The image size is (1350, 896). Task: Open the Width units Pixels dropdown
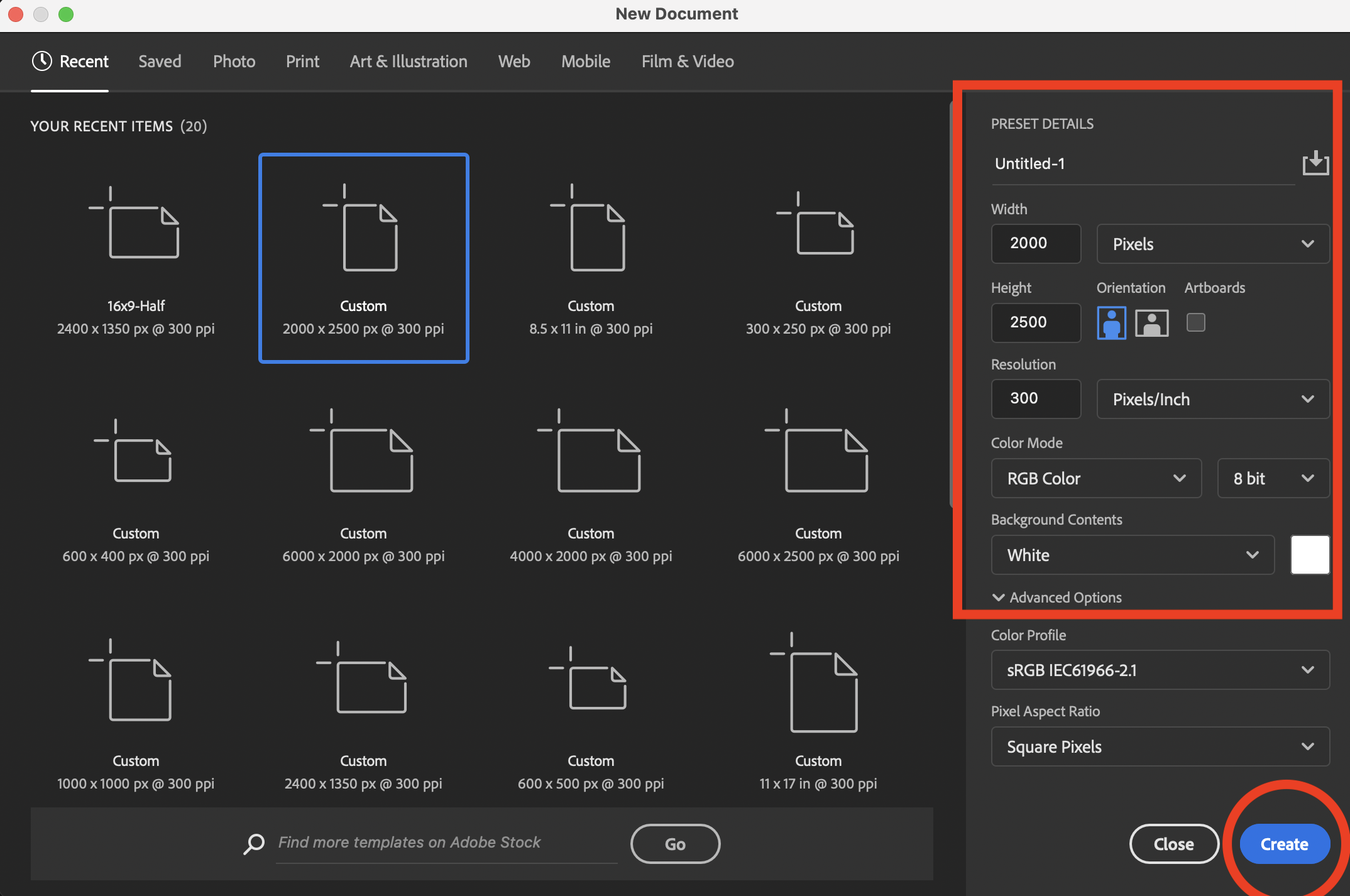tap(1212, 244)
